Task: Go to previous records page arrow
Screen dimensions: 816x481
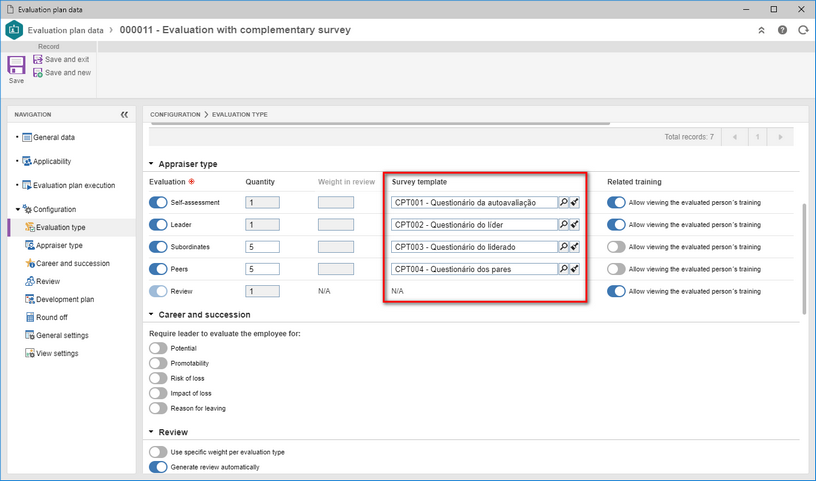Action: (x=735, y=137)
